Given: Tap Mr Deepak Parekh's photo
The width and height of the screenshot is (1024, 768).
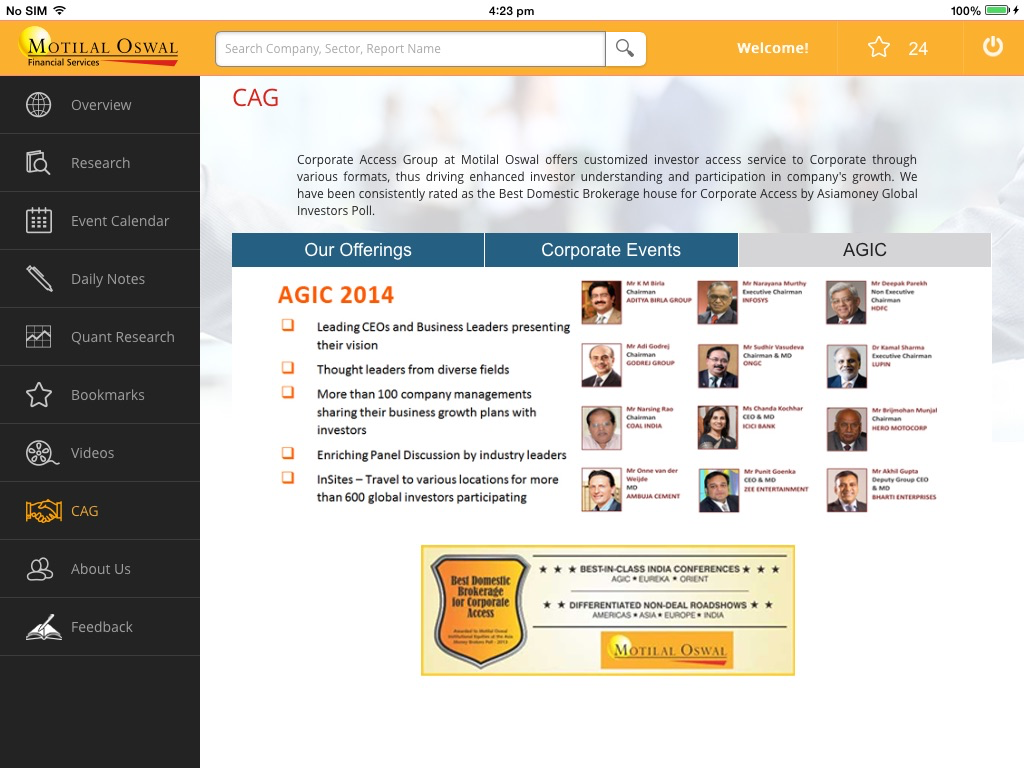Looking at the screenshot, I should [x=846, y=302].
